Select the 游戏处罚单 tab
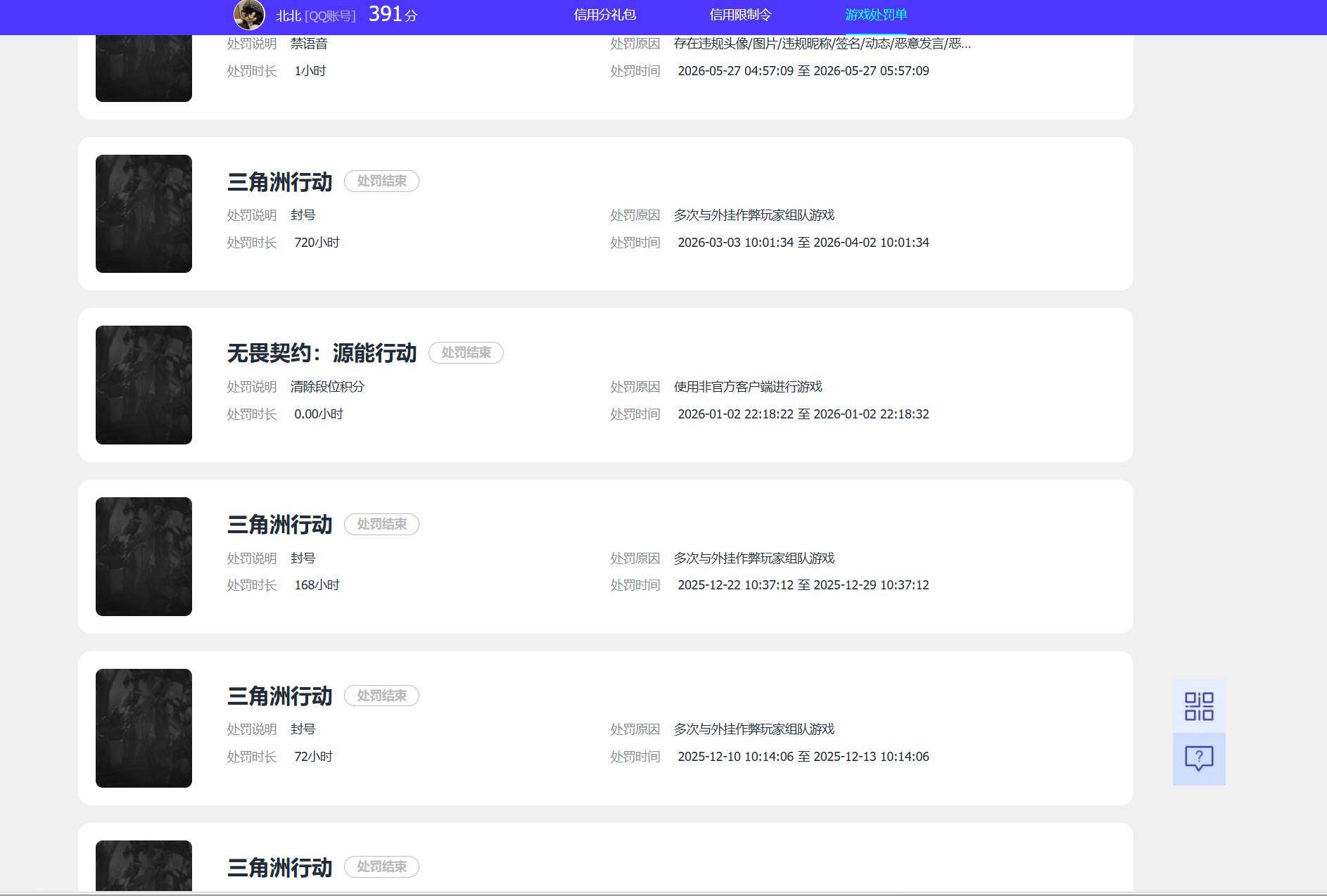The width and height of the screenshot is (1327, 896). tap(876, 15)
